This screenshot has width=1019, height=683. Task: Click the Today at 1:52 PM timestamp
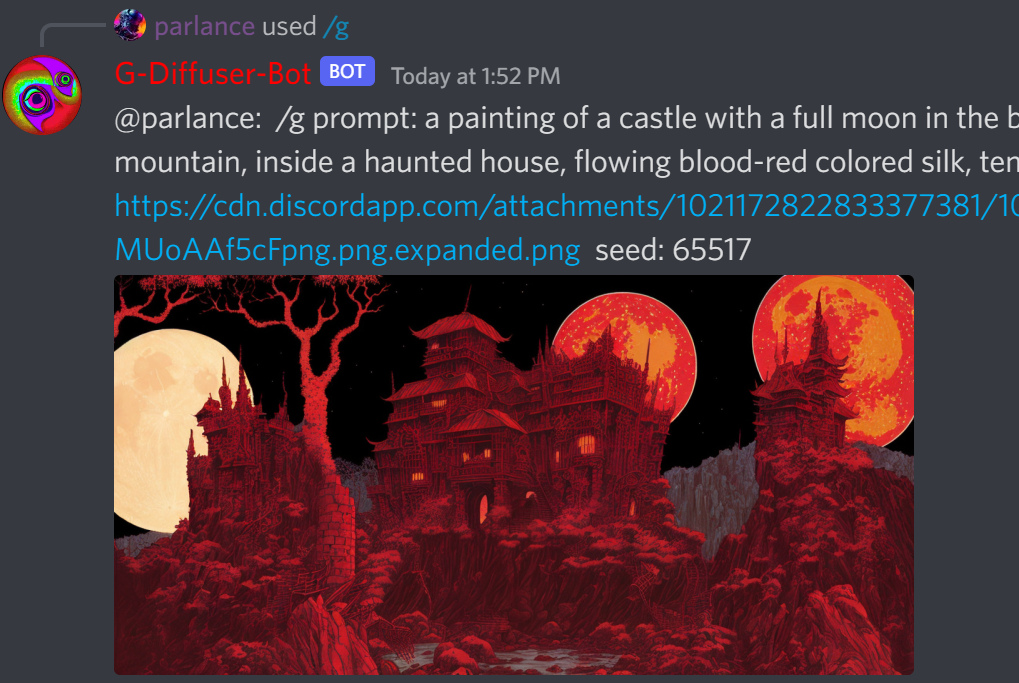pyautogui.click(x=475, y=76)
